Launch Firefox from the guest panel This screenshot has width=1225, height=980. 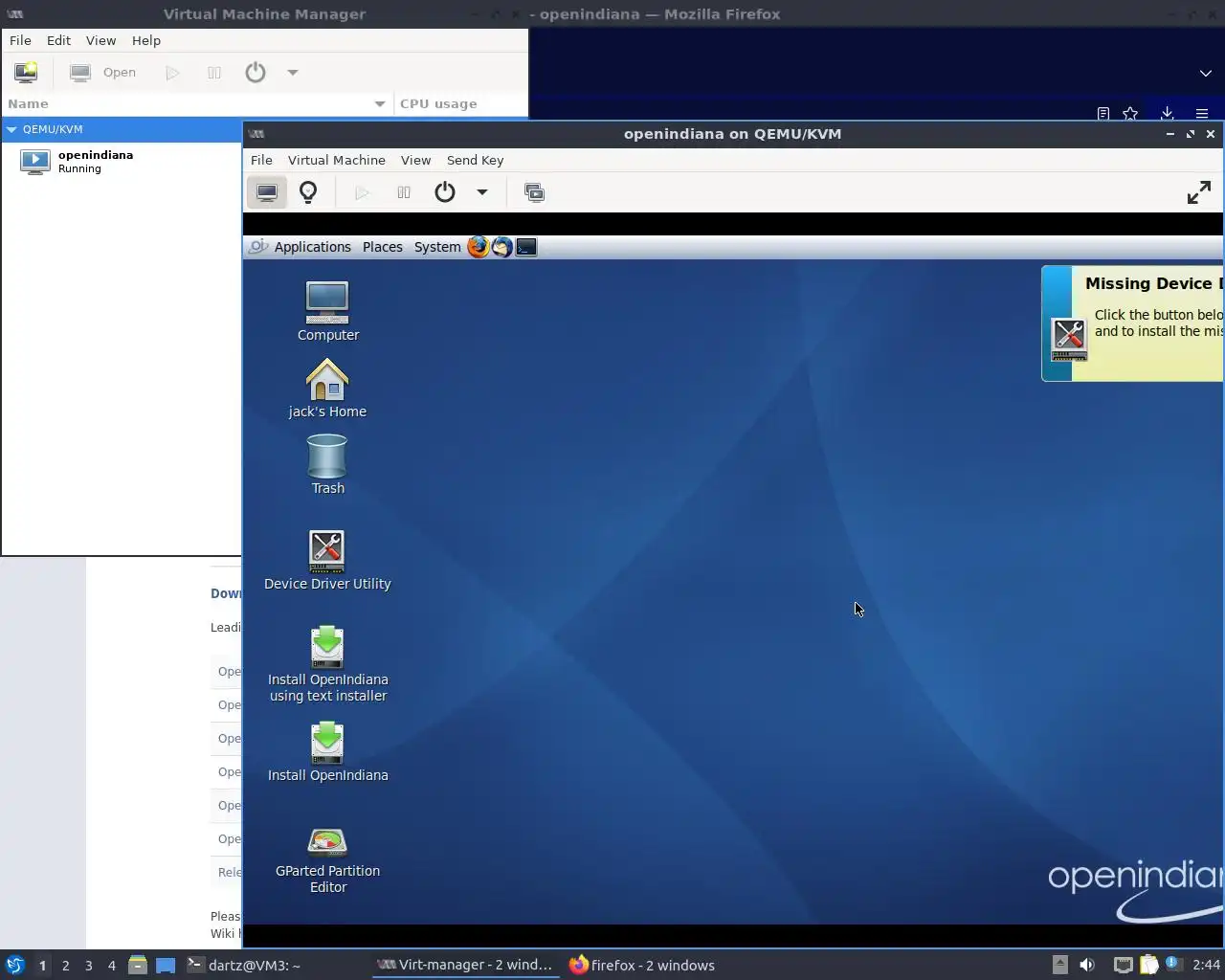click(478, 247)
